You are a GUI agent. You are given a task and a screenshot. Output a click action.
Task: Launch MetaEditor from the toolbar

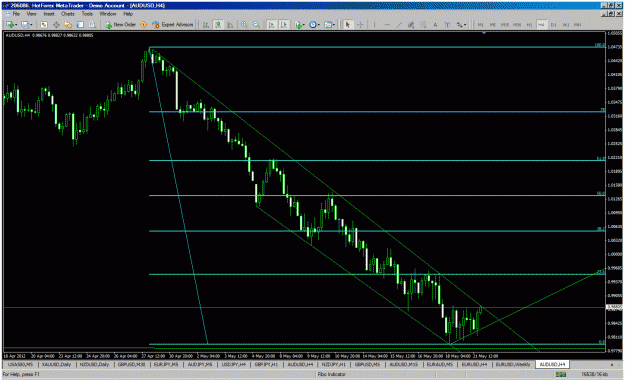tap(143, 25)
